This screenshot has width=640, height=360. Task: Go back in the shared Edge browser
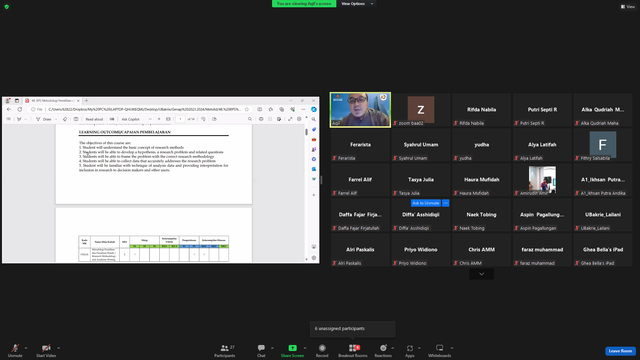click(9, 109)
